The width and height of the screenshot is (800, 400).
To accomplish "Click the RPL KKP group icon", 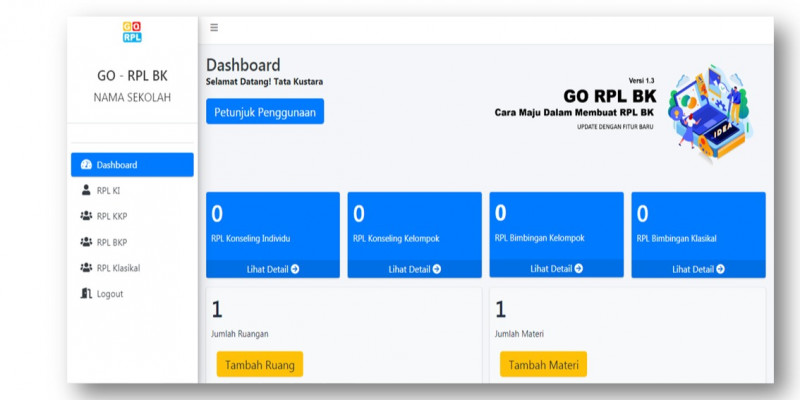I will pyautogui.click(x=86, y=216).
